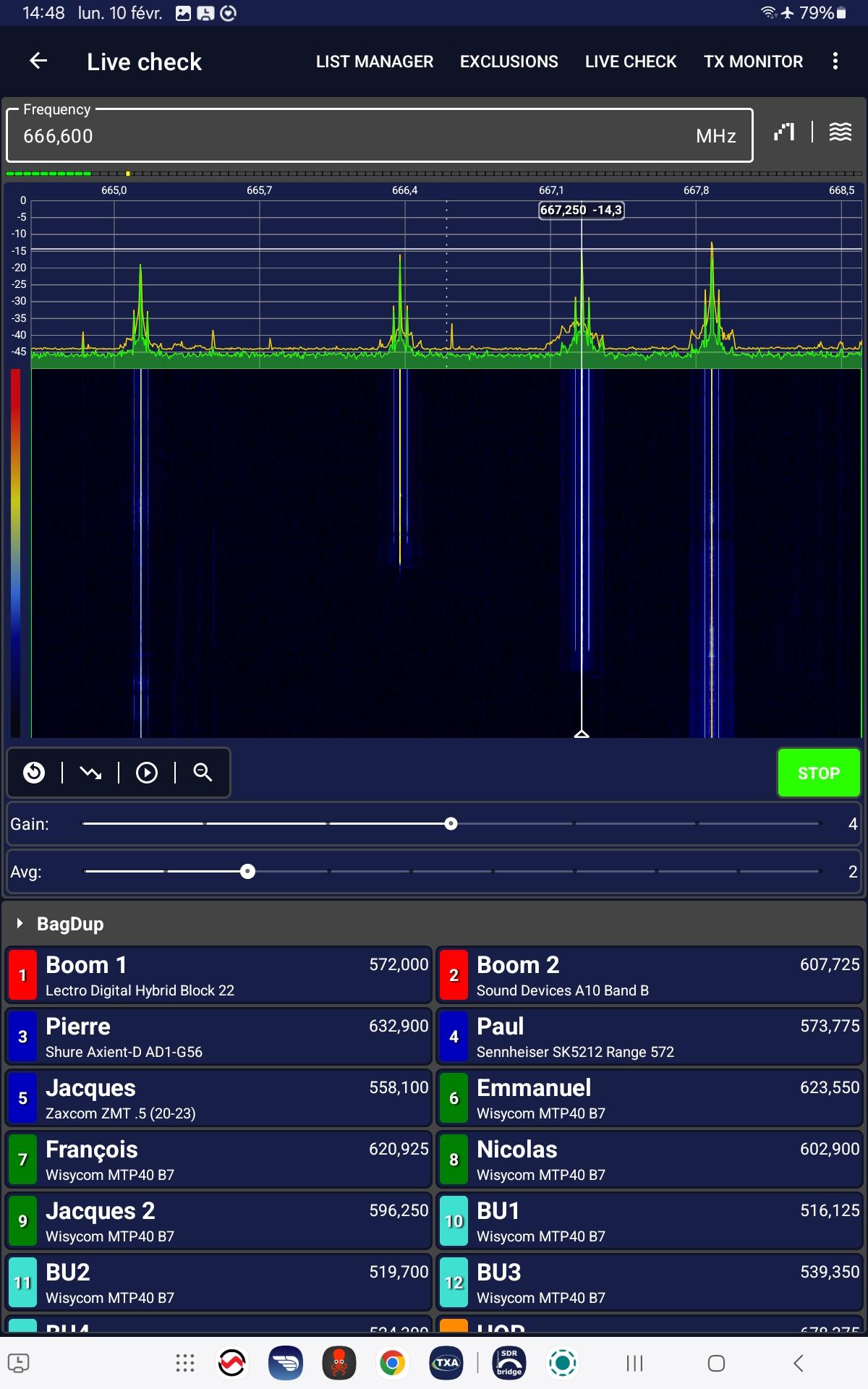The image size is (868, 1389).
Task: Tap the circled play icon
Action: point(147,773)
